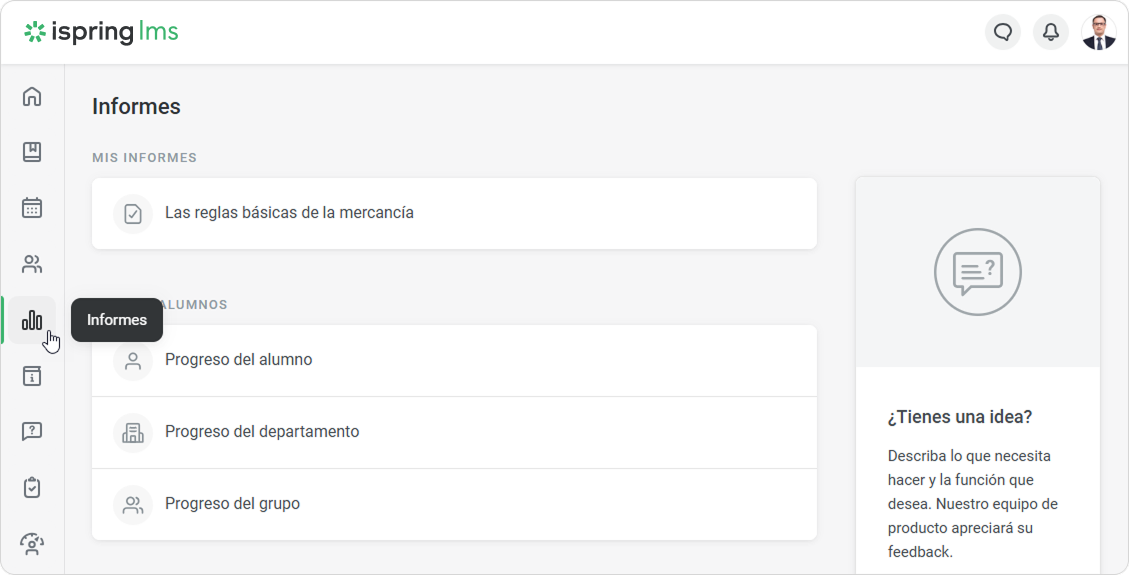
Task: Open the Home icon in sidebar
Action: coord(32,96)
